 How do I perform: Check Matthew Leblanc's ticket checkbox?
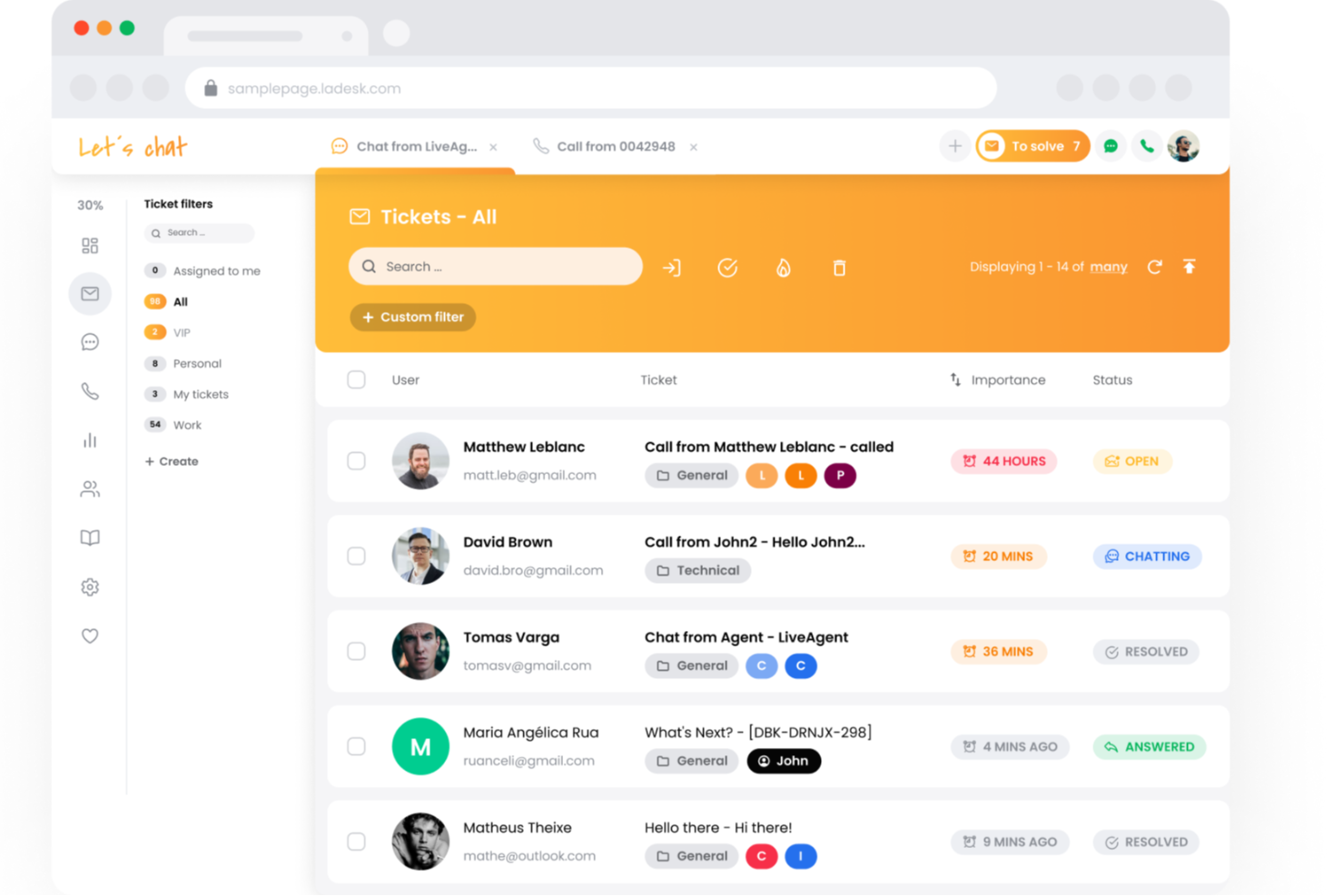click(x=356, y=460)
